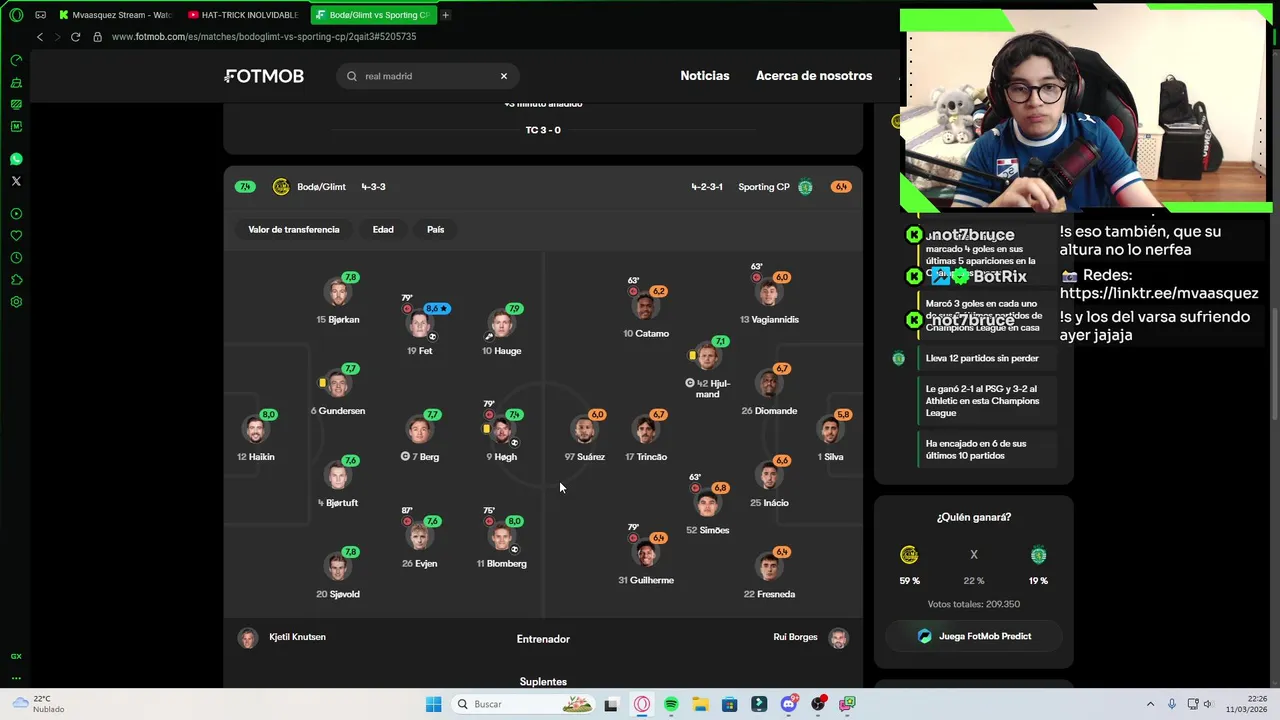
Task: Open coach Rui Borges profile
Action: [x=810, y=637]
